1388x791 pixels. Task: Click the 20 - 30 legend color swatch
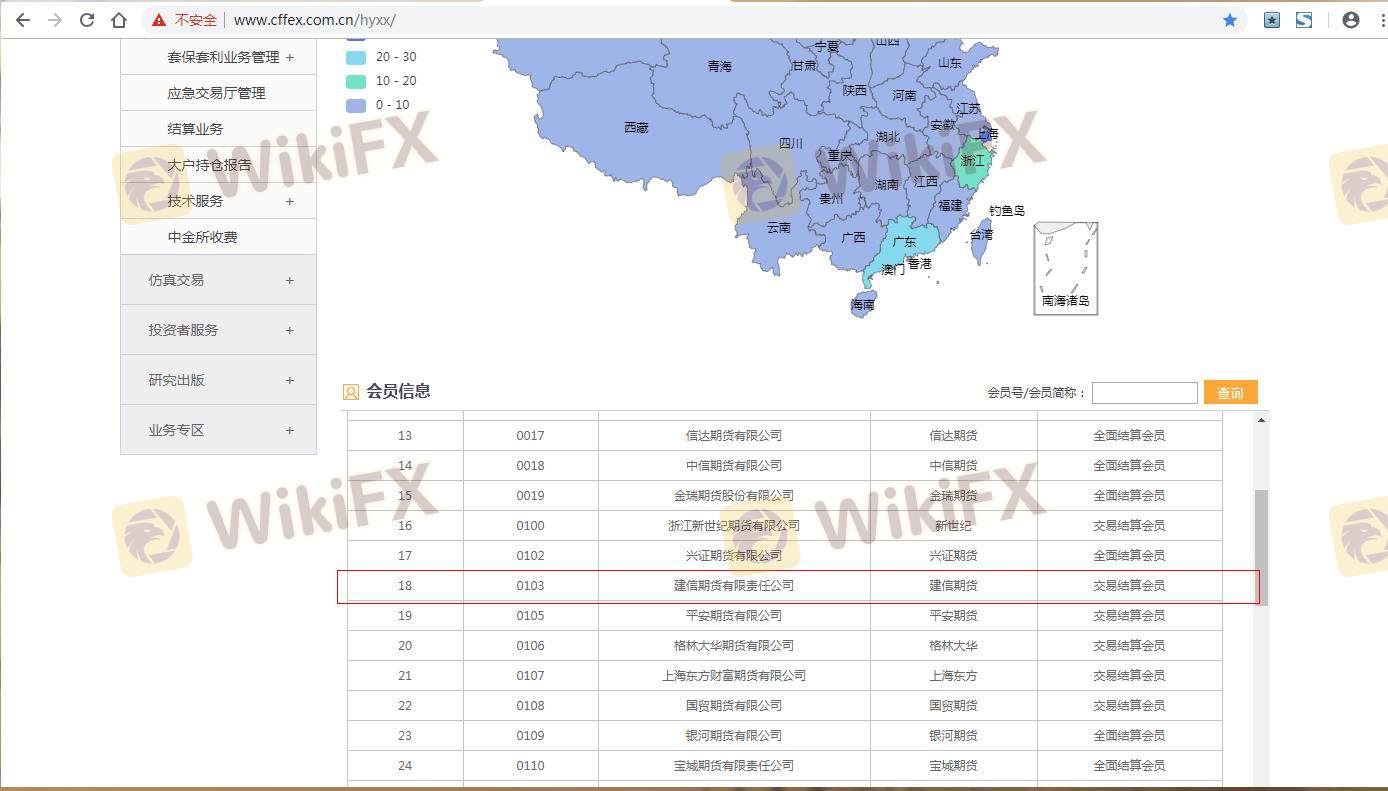click(x=356, y=57)
